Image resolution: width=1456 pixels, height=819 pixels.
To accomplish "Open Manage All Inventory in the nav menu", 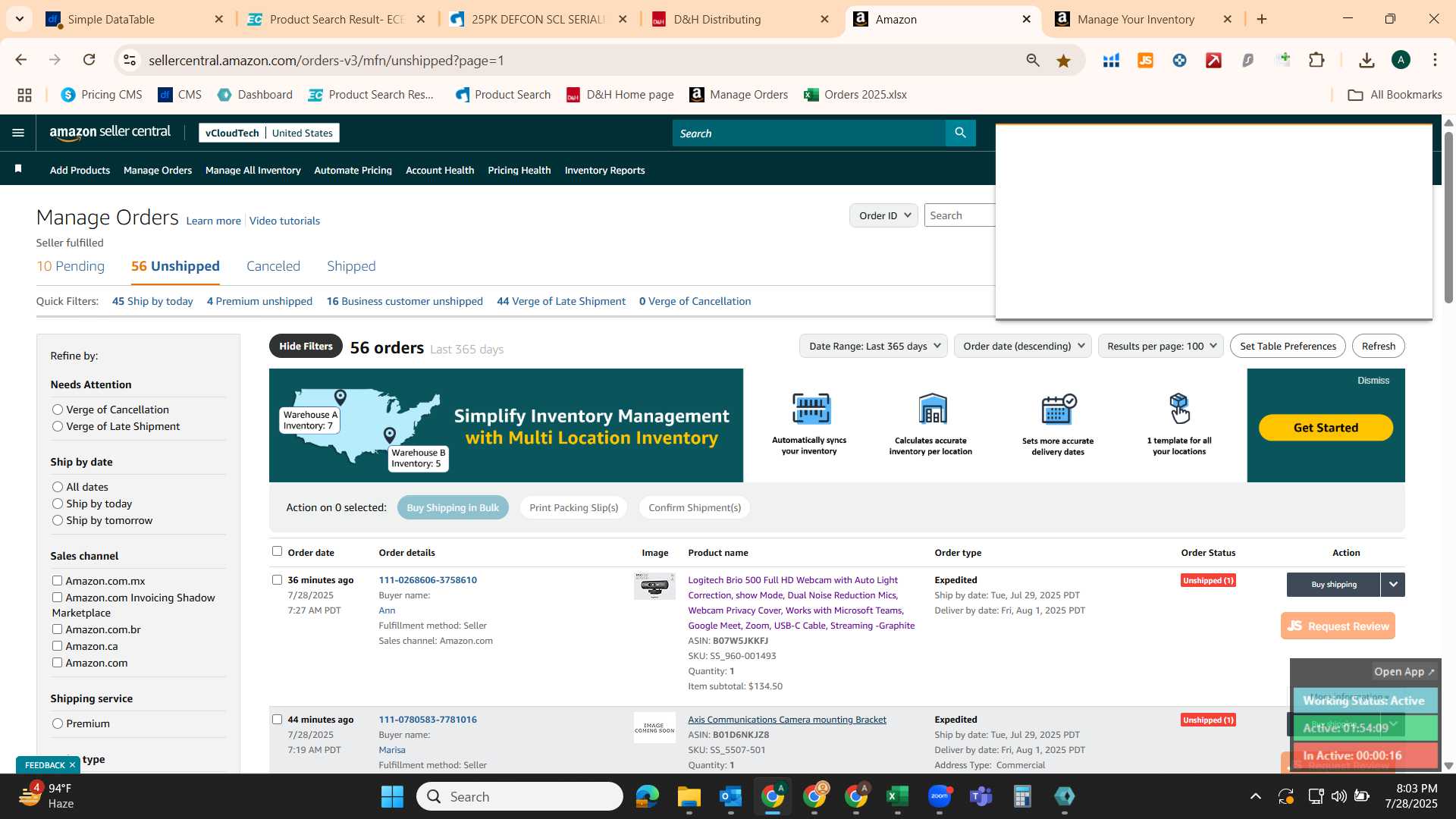I will [x=253, y=170].
